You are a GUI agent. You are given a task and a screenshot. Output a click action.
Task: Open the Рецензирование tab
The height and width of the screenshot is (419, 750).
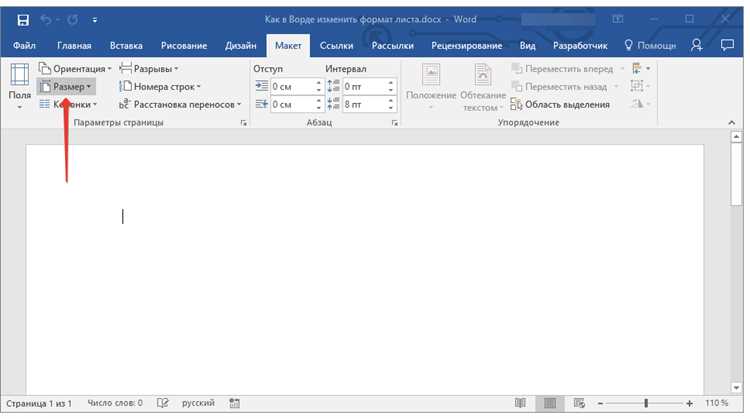466,45
